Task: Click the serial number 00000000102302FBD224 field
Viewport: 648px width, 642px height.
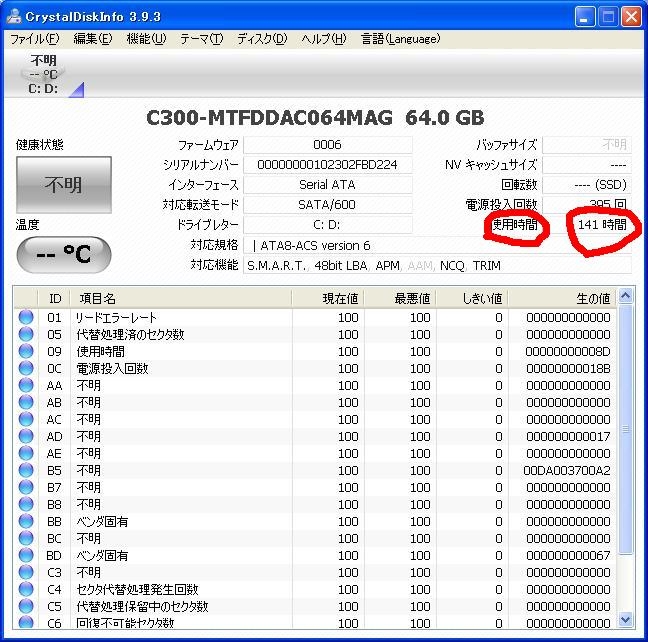Action: coord(328,165)
